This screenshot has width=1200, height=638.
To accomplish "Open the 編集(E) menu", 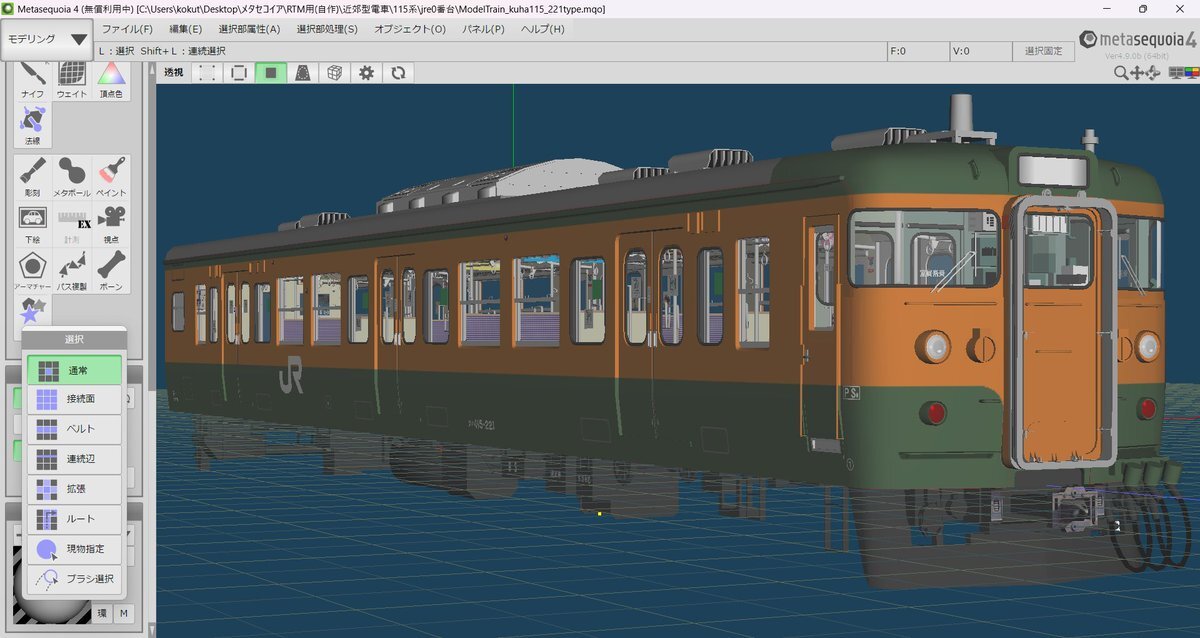I will tap(185, 29).
